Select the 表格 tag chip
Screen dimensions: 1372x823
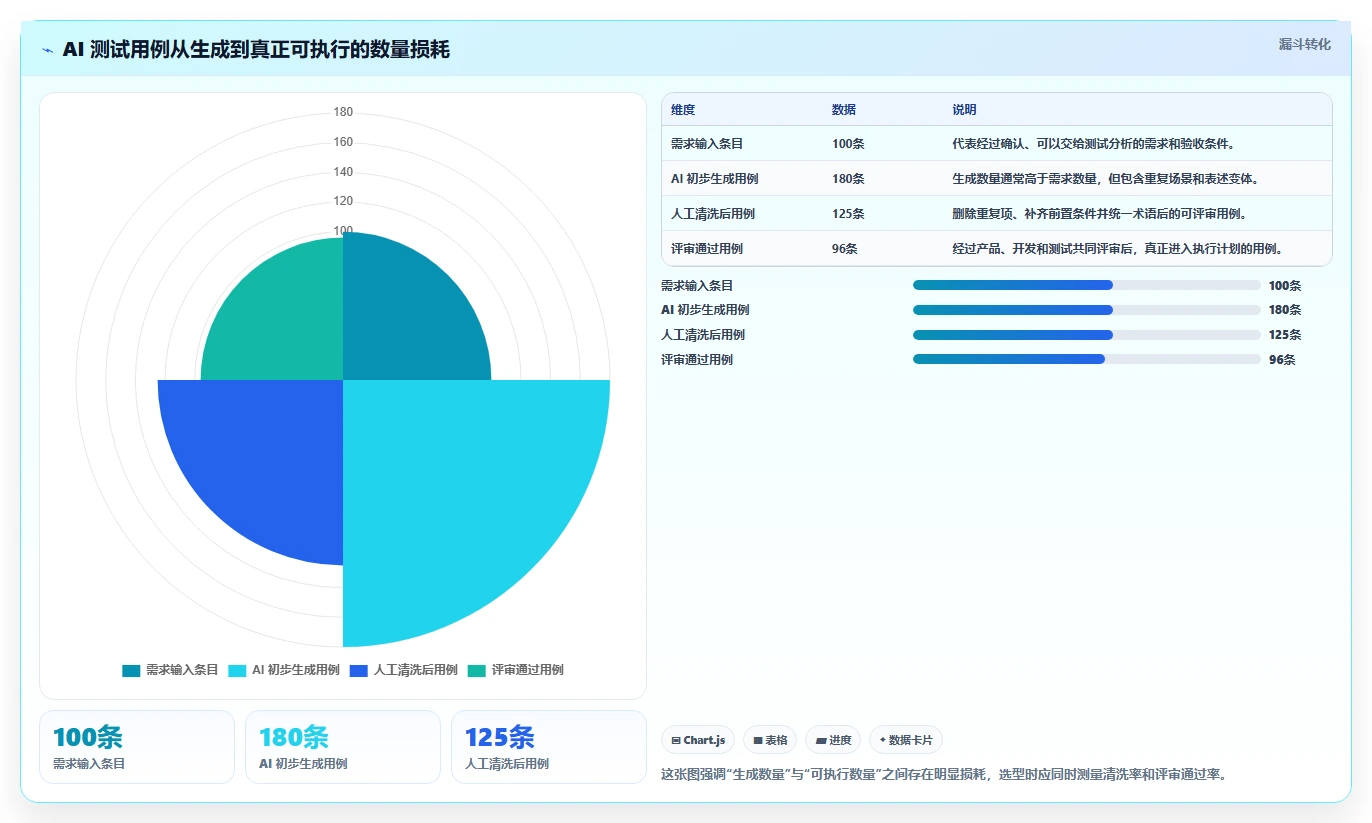pyautogui.click(x=770, y=740)
